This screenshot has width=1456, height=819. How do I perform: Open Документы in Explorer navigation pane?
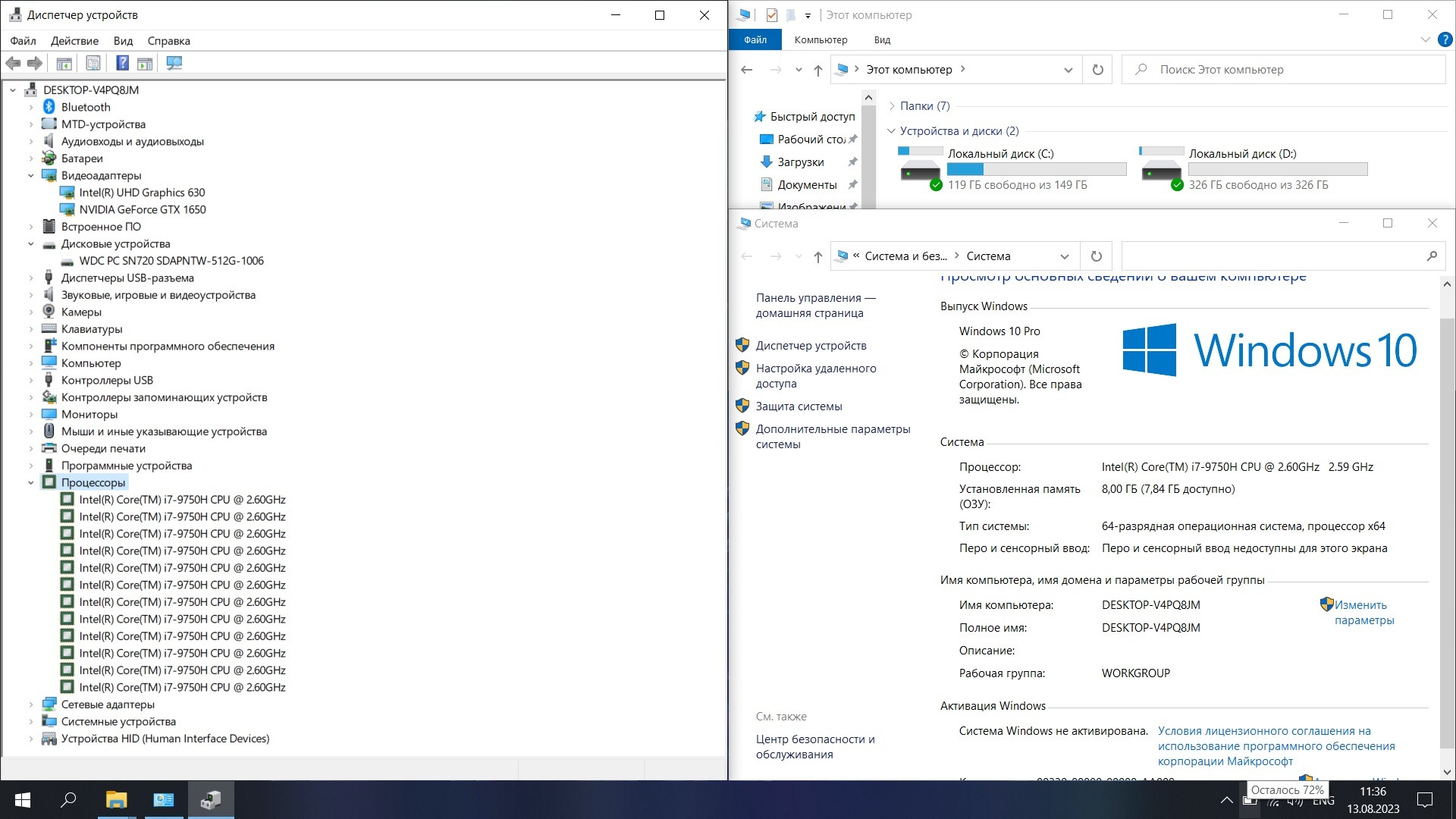pyautogui.click(x=807, y=185)
